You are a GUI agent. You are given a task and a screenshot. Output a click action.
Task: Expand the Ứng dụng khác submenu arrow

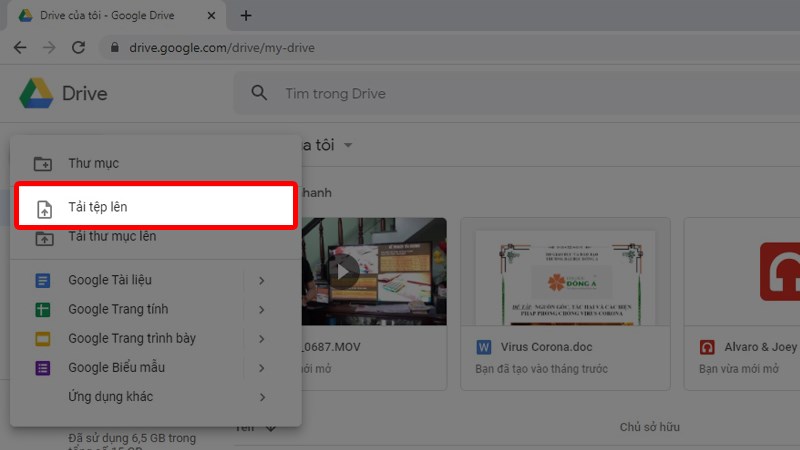point(261,397)
